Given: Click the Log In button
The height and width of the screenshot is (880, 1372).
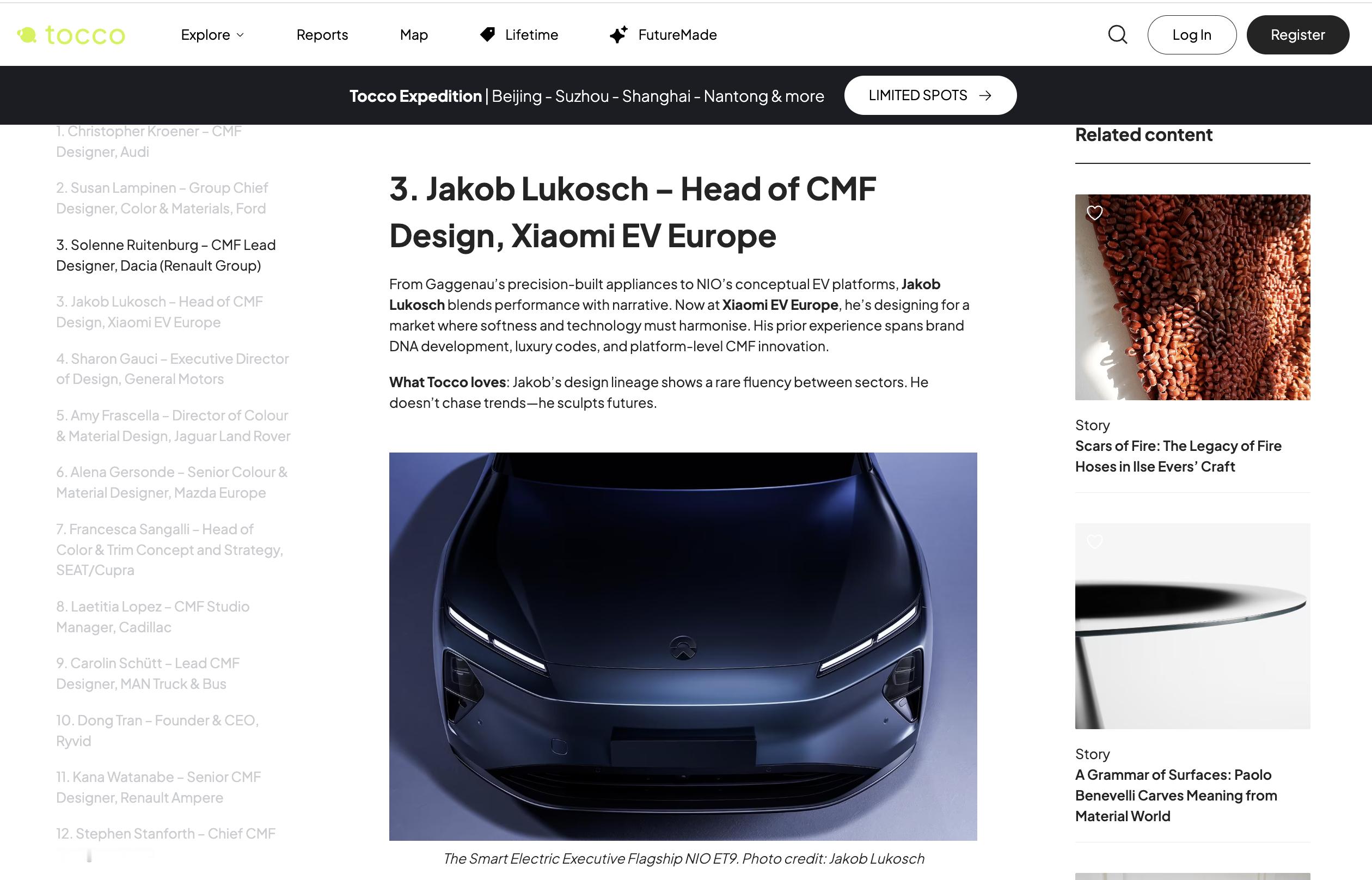Looking at the screenshot, I should [x=1191, y=35].
